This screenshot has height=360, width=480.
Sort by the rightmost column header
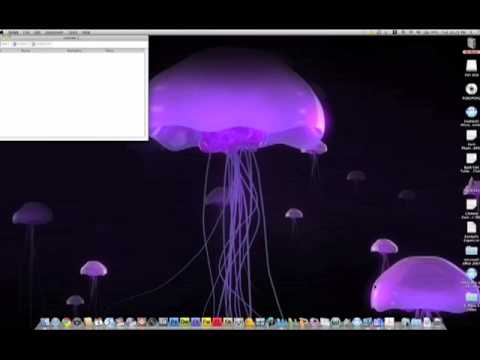(x=110, y=51)
